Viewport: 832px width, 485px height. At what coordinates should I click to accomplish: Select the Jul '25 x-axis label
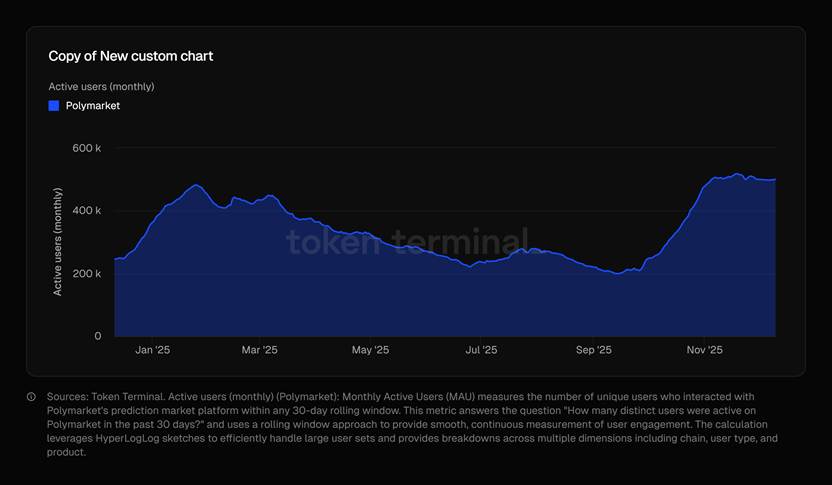point(481,350)
